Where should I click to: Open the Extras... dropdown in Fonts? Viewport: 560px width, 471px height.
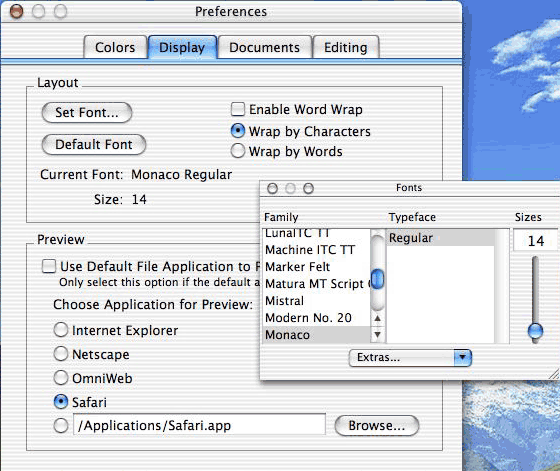point(410,358)
